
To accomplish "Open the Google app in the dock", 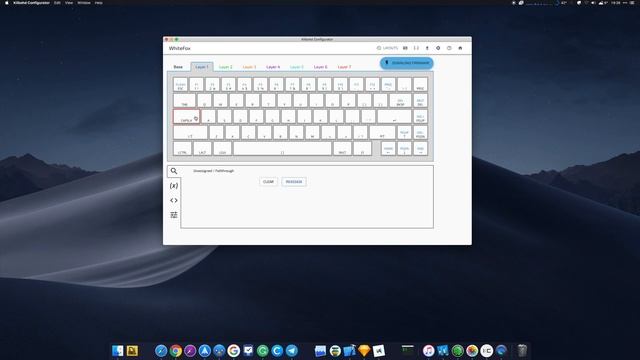I will pos(233,351).
